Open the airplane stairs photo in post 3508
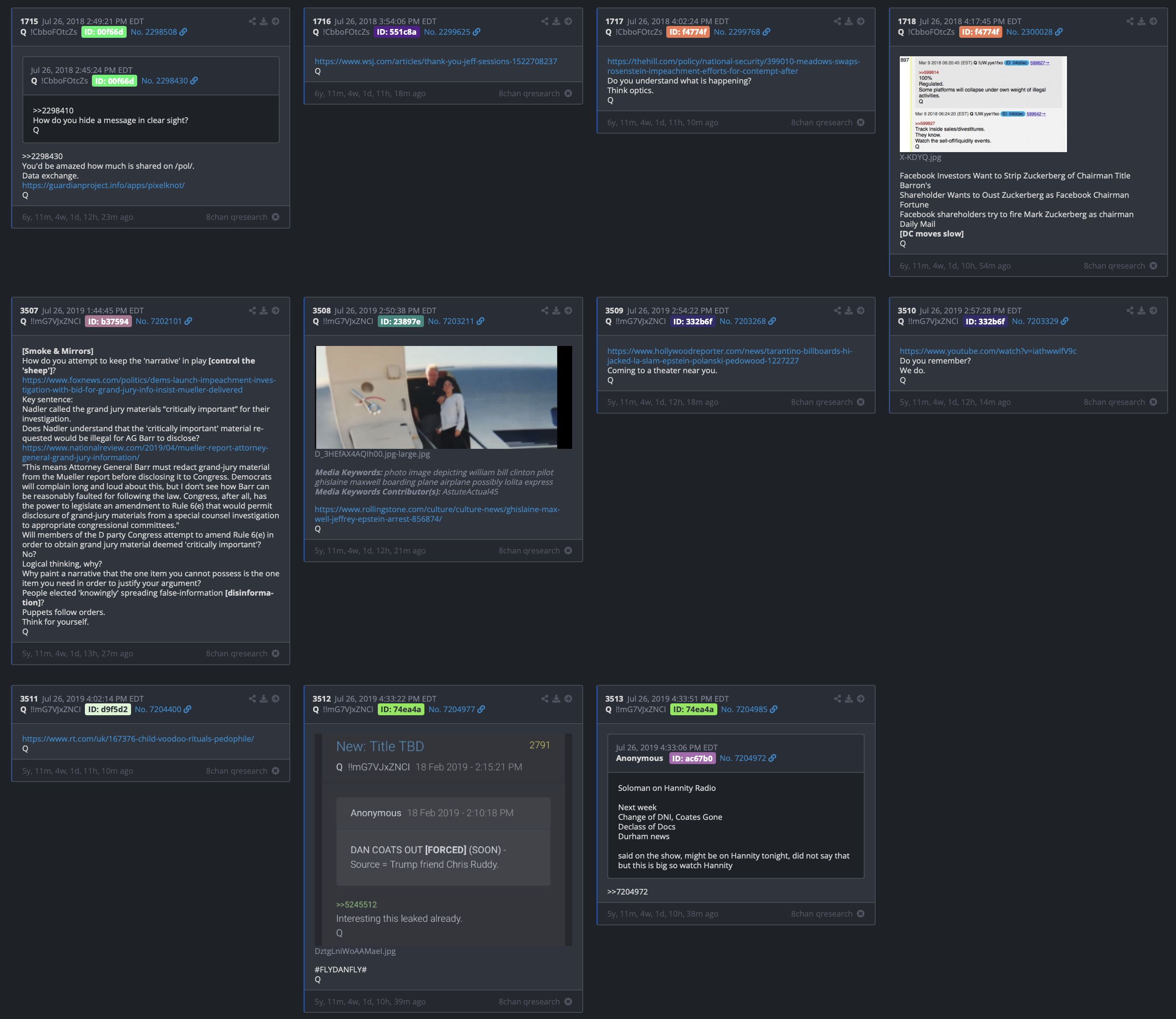The height and width of the screenshot is (1019, 1176). point(443,397)
